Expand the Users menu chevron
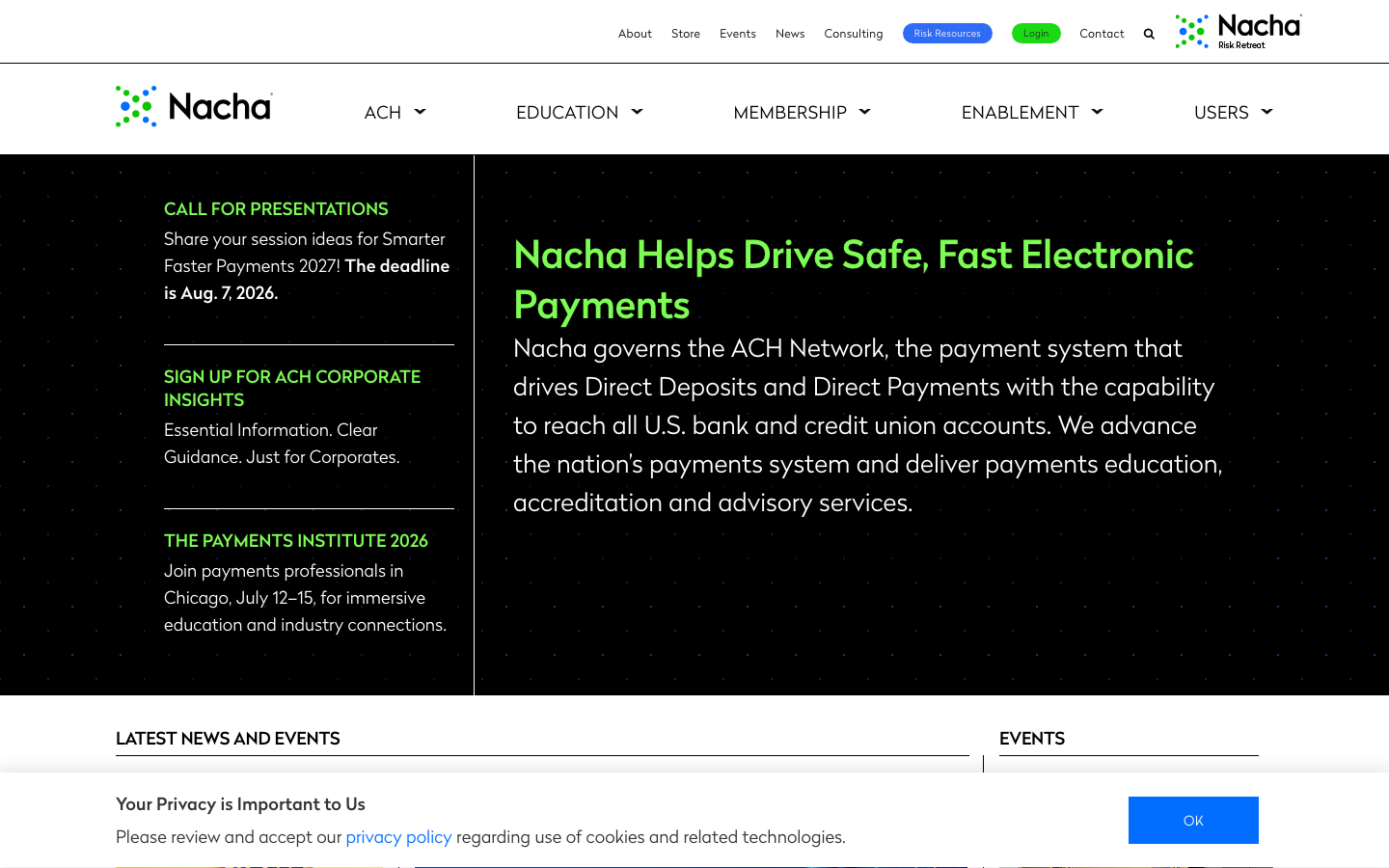The width and height of the screenshot is (1389, 868). [x=1266, y=112]
